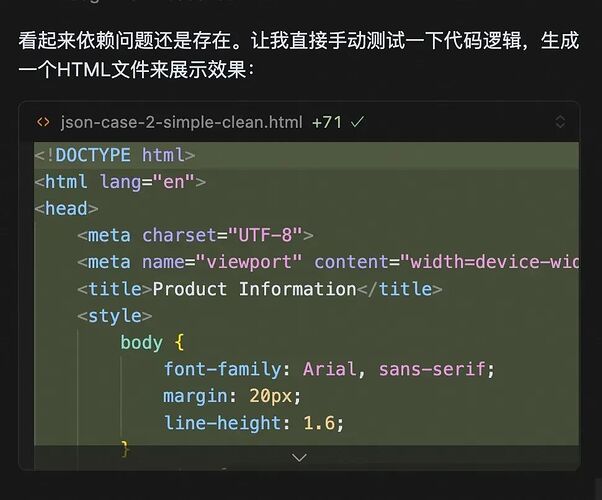This screenshot has width=602, height=500.
Task: Click the font-family: Arial, sans-serif line
Action: pos(329,369)
